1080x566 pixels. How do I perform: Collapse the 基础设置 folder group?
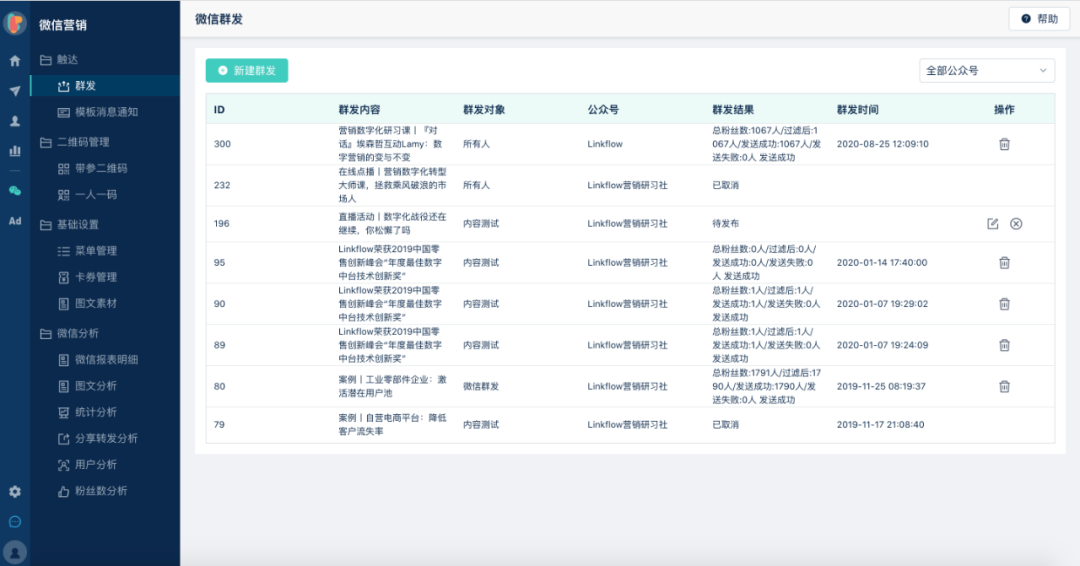click(69, 225)
